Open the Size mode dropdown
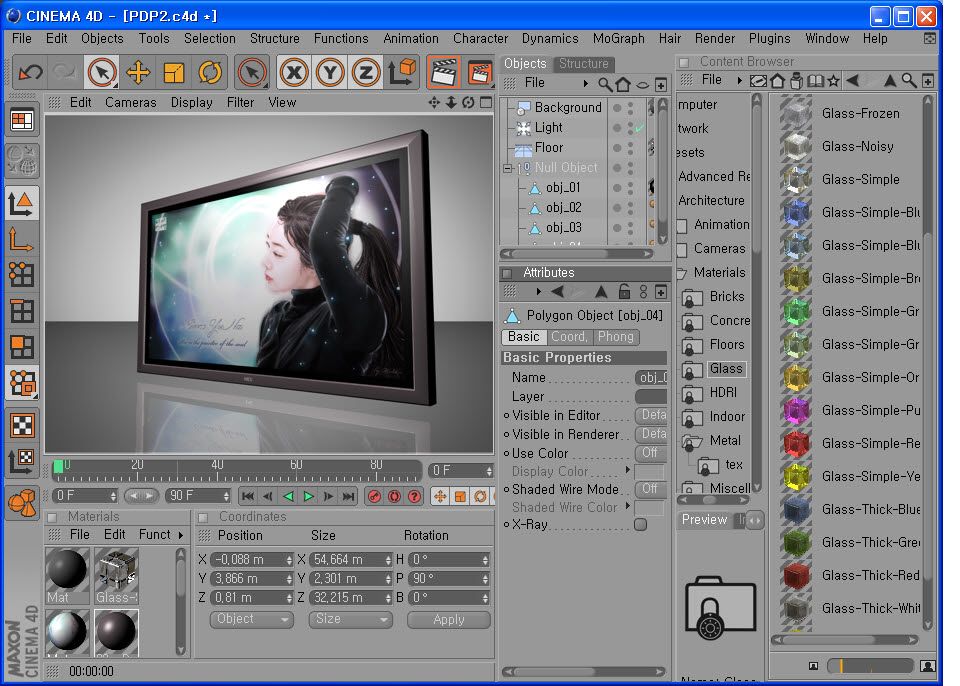This screenshot has height=686, width=960. [x=350, y=619]
